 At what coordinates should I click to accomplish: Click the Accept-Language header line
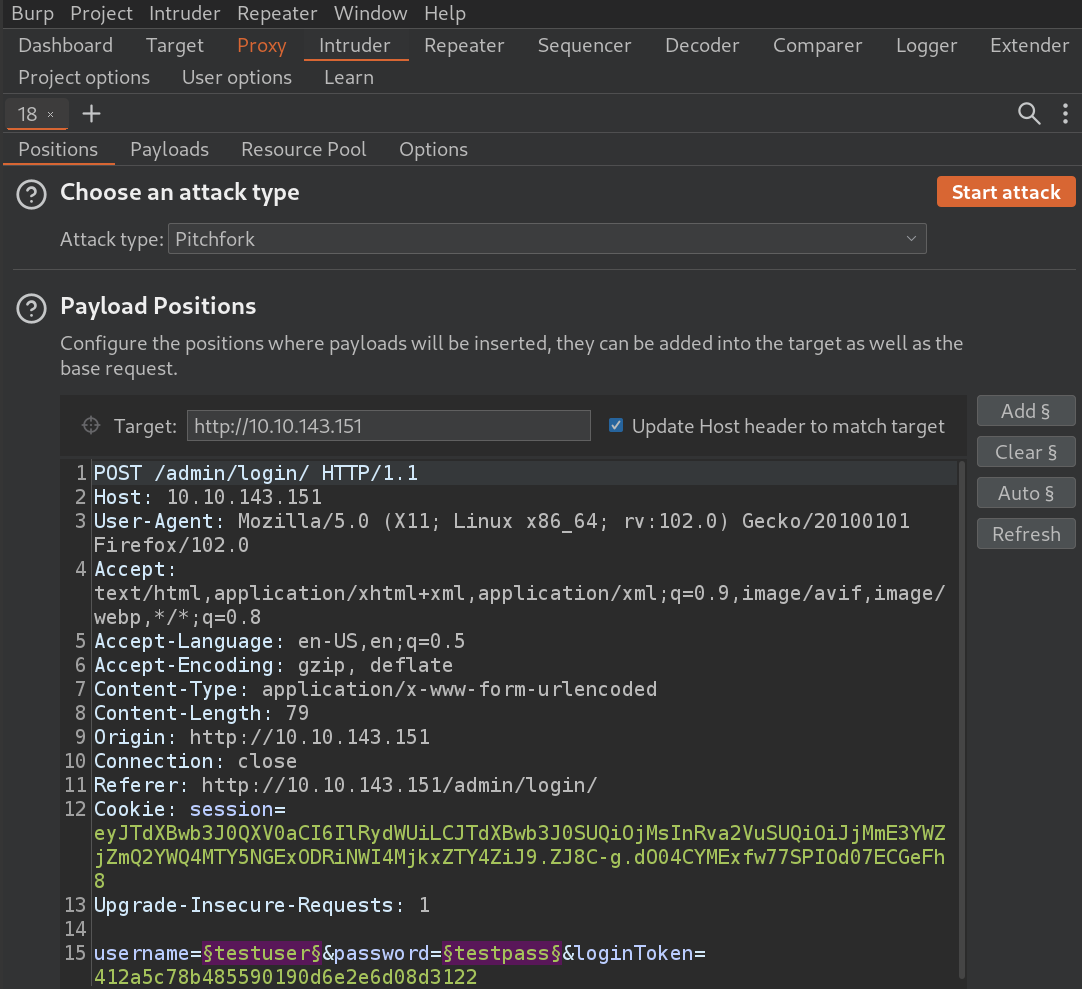point(279,641)
